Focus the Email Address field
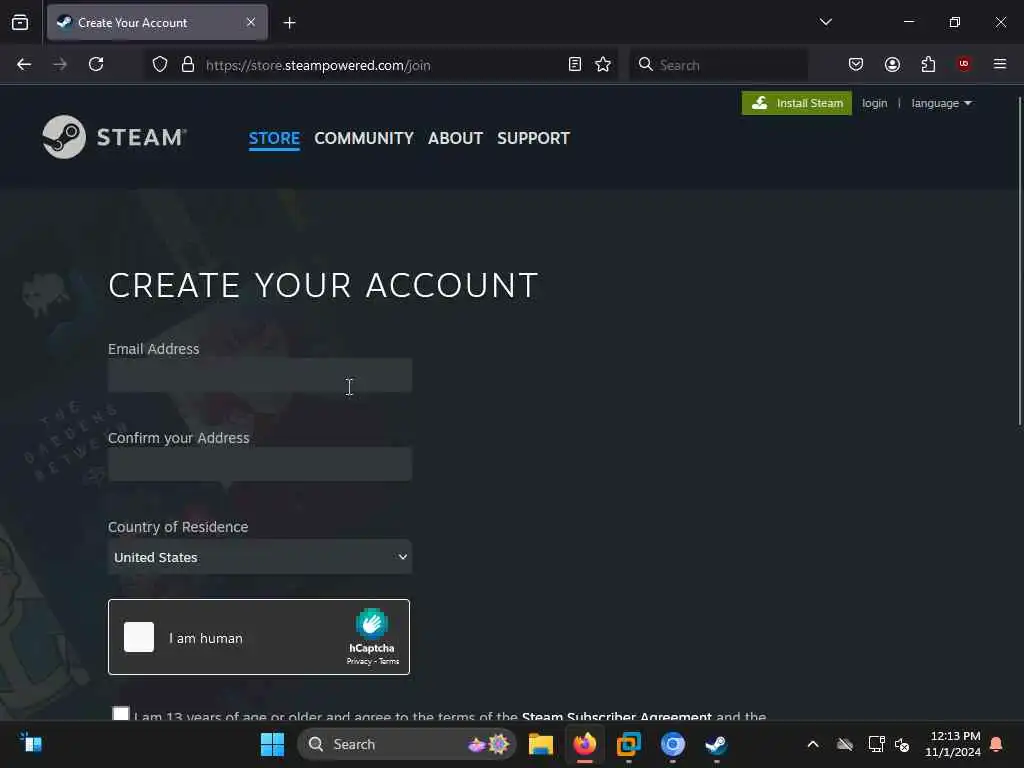The width and height of the screenshot is (1024, 768). pos(260,376)
